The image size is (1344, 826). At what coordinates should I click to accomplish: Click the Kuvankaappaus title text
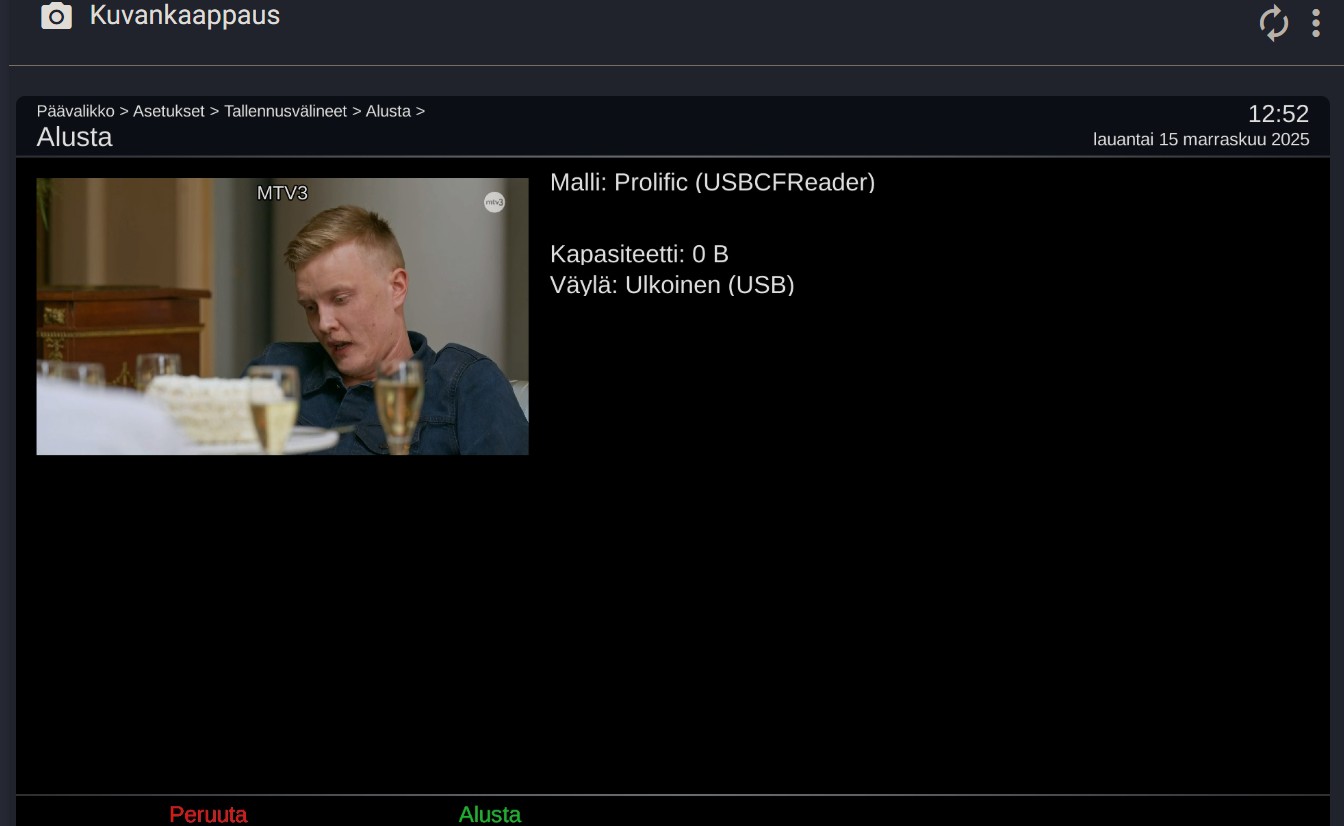click(x=185, y=15)
